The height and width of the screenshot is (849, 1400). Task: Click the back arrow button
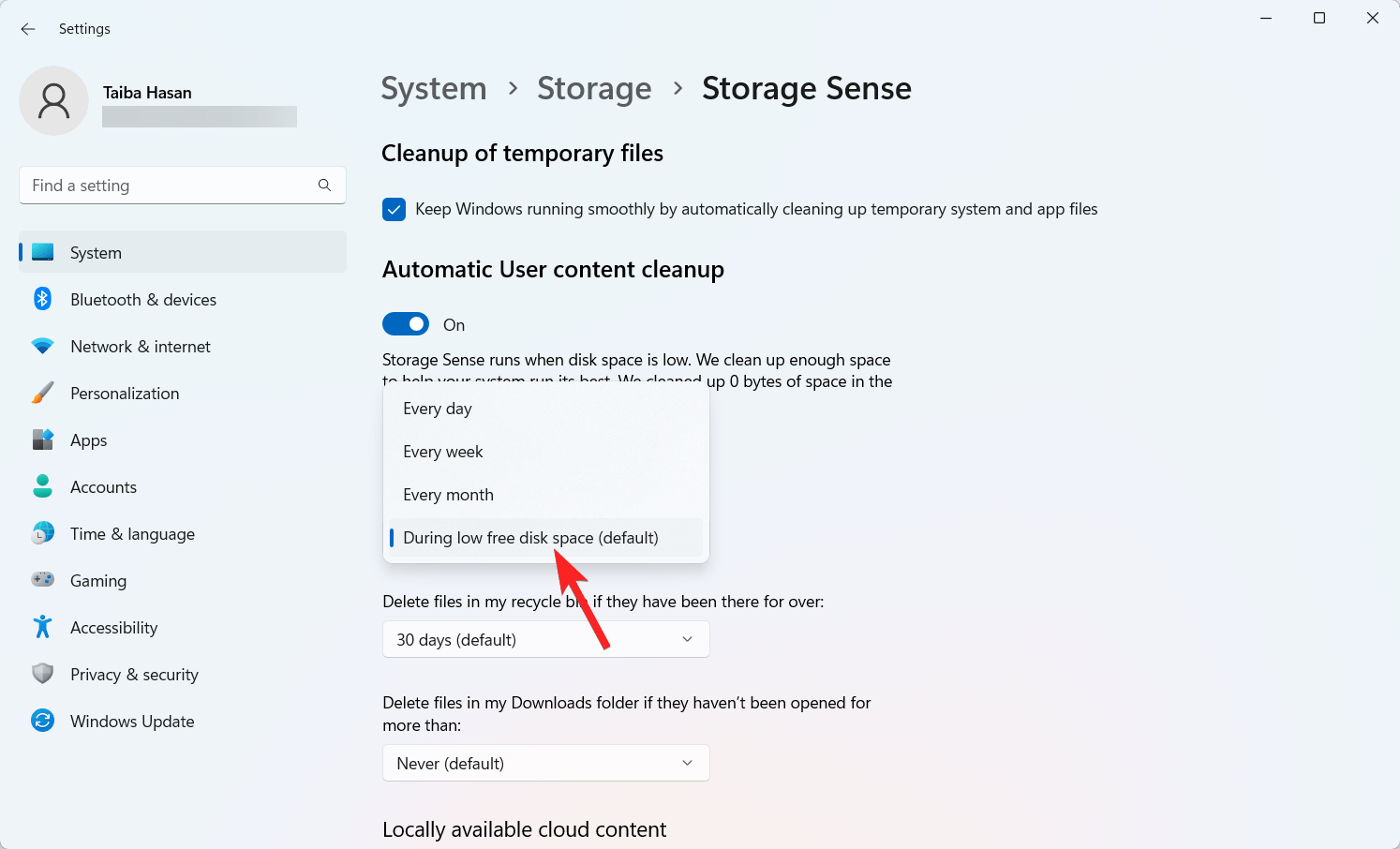(x=27, y=28)
